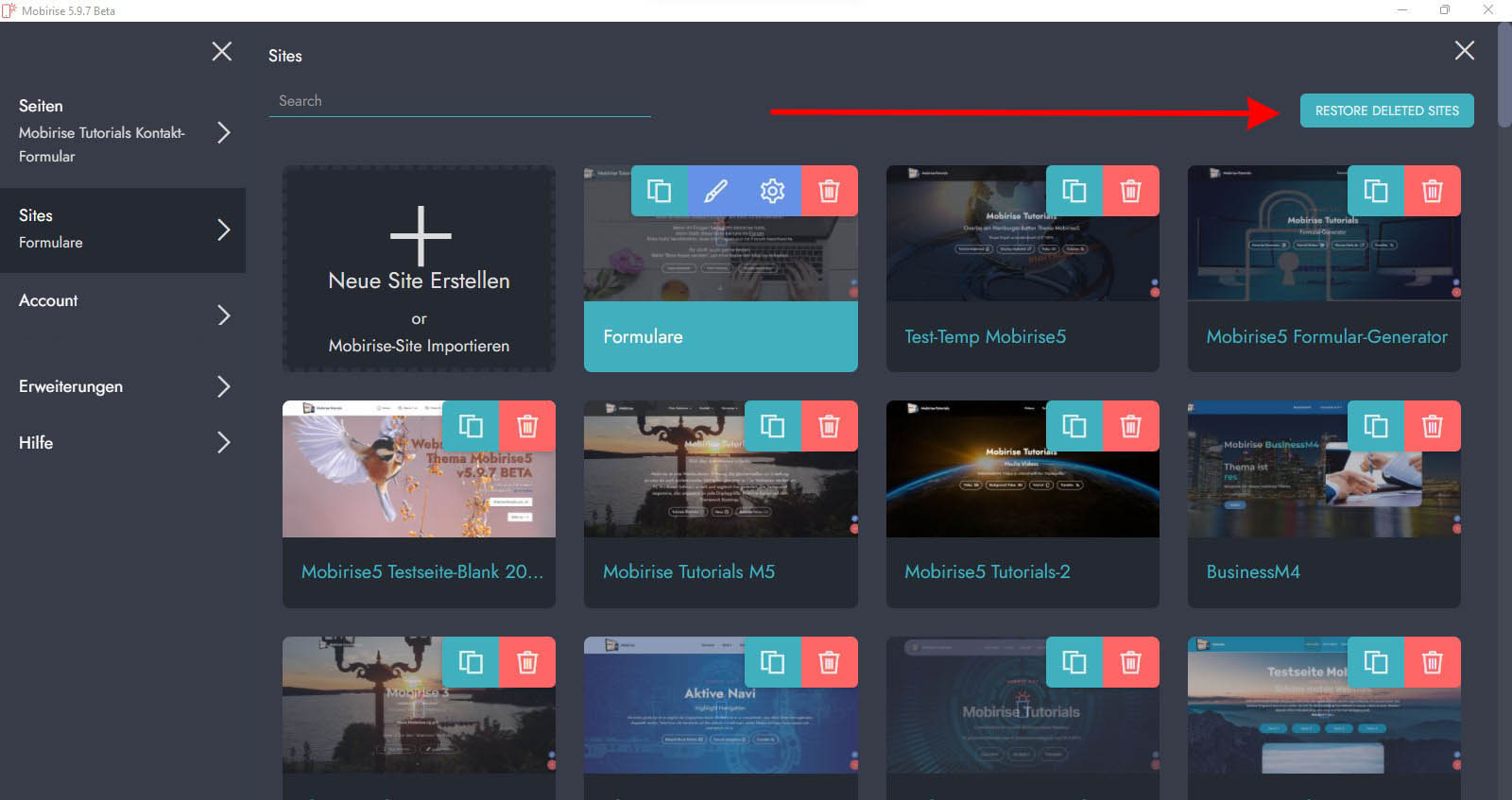Click Restore Deleted Sites button
The height and width of the screenshot is (800, 1512).
coord(1386,111)
